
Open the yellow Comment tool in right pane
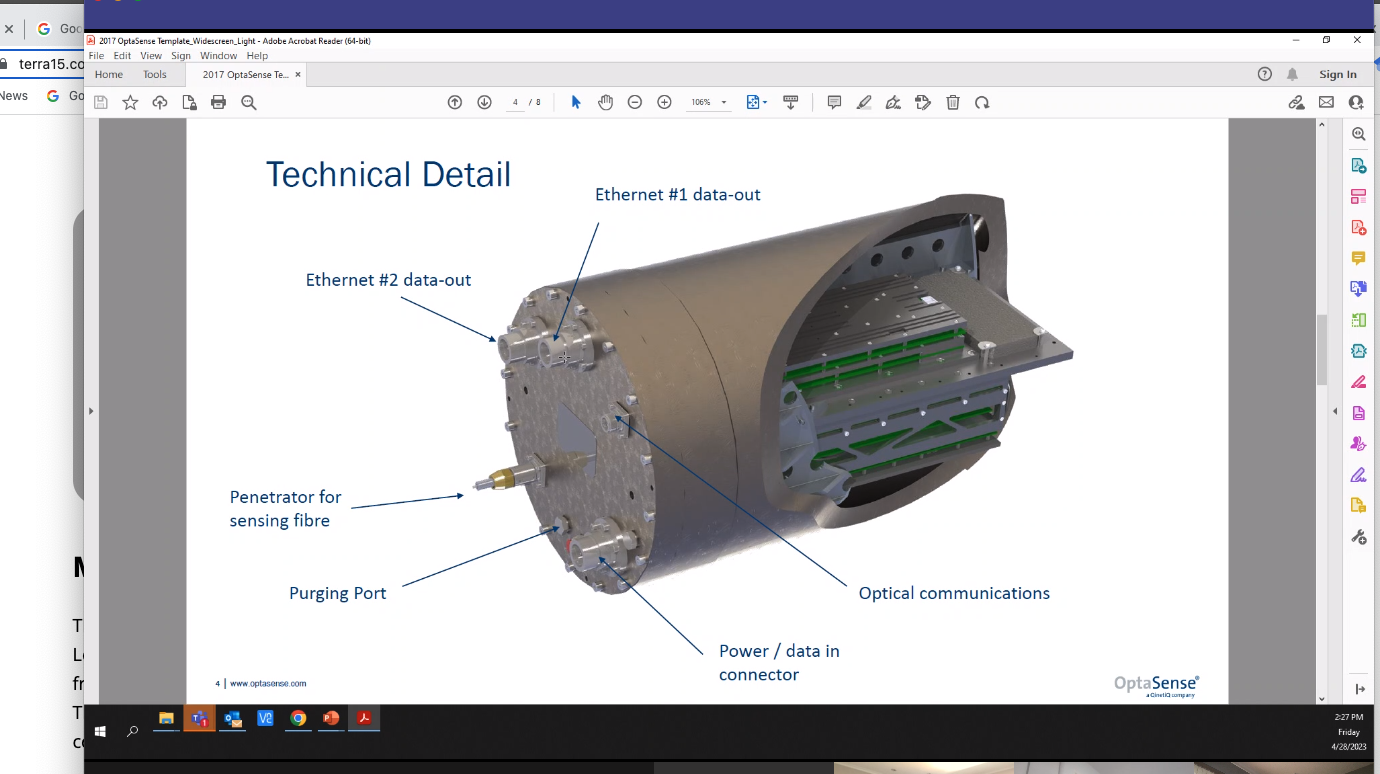[x=1358, y=258]
